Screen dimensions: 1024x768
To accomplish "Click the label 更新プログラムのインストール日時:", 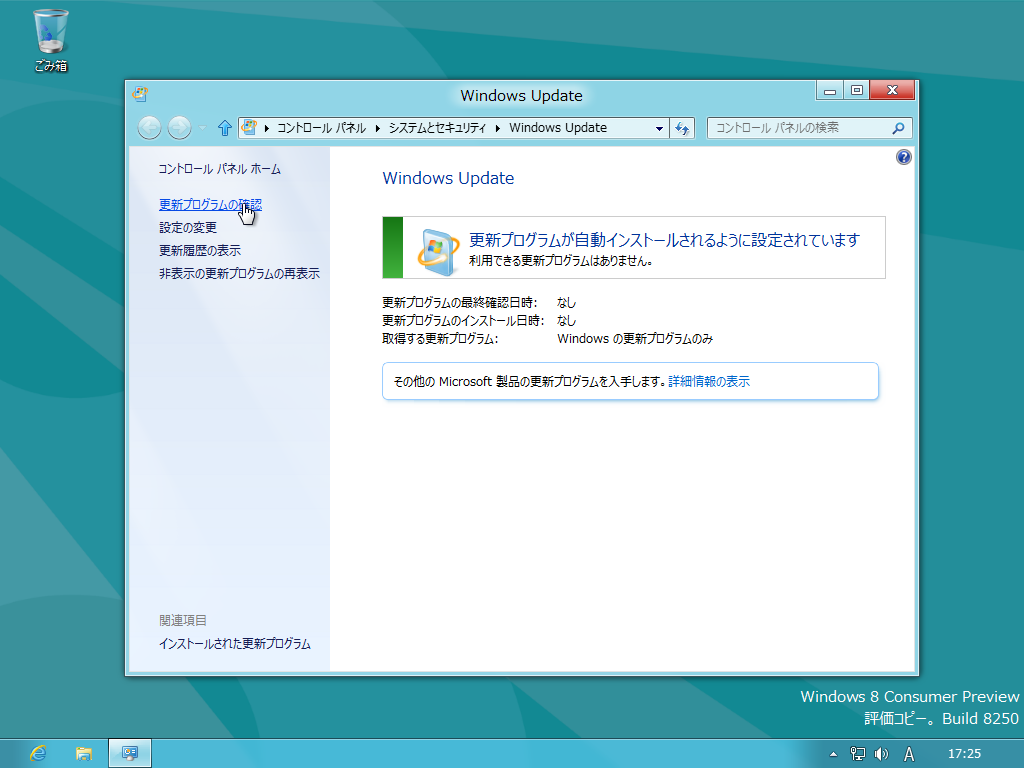I will [463, 321].
